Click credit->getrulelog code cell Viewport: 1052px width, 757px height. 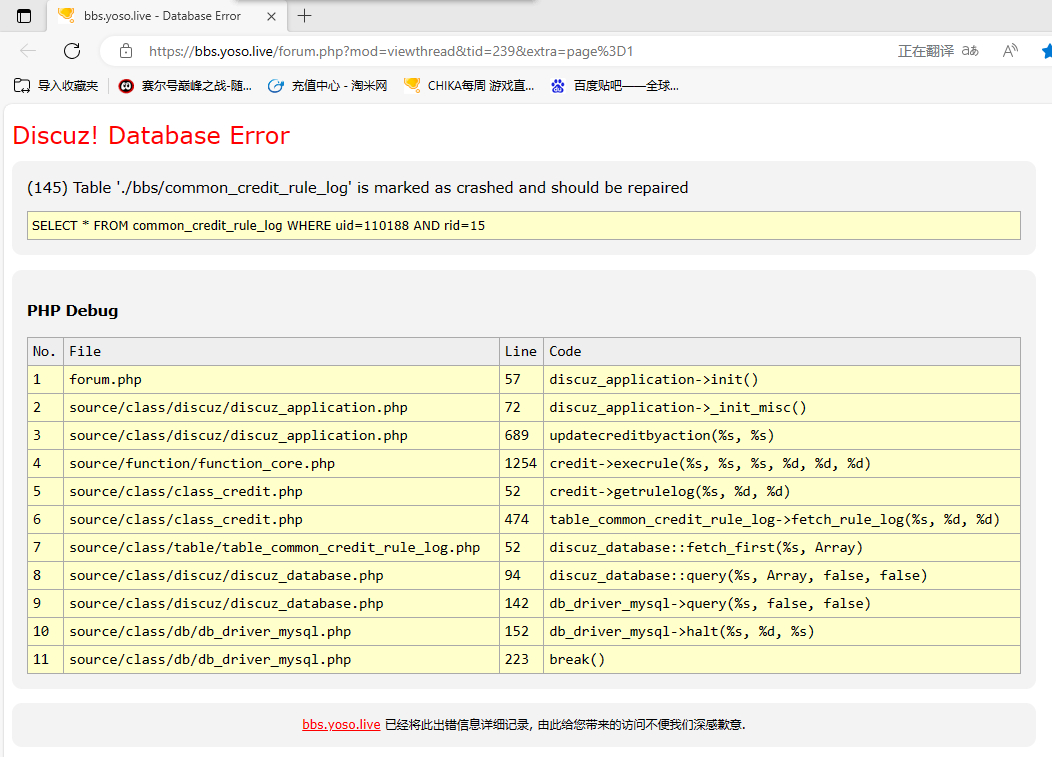click(x=782, y=492)
